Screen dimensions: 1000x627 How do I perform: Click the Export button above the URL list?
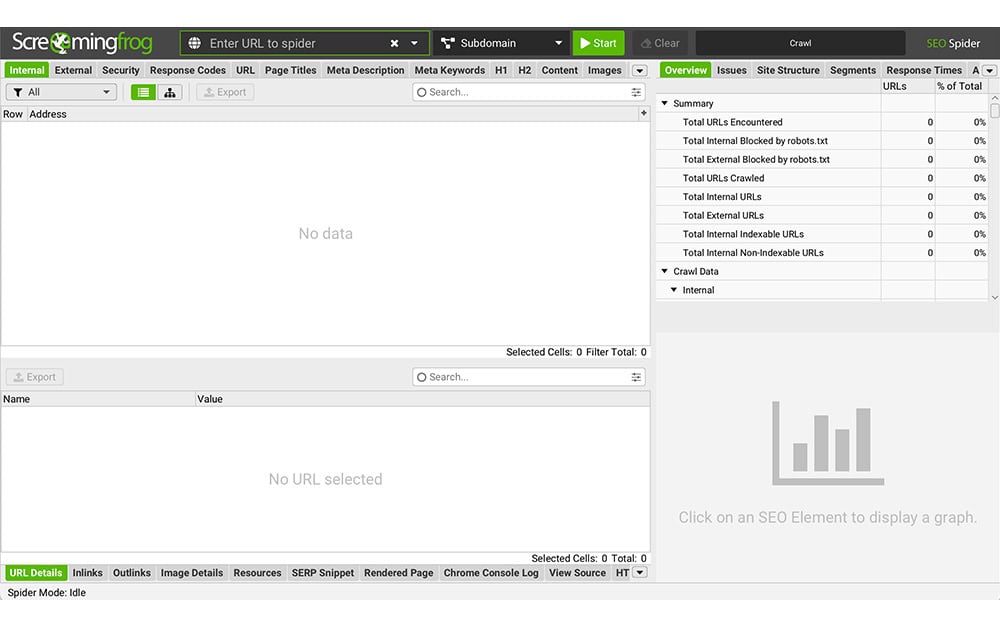tap(225, 91)
